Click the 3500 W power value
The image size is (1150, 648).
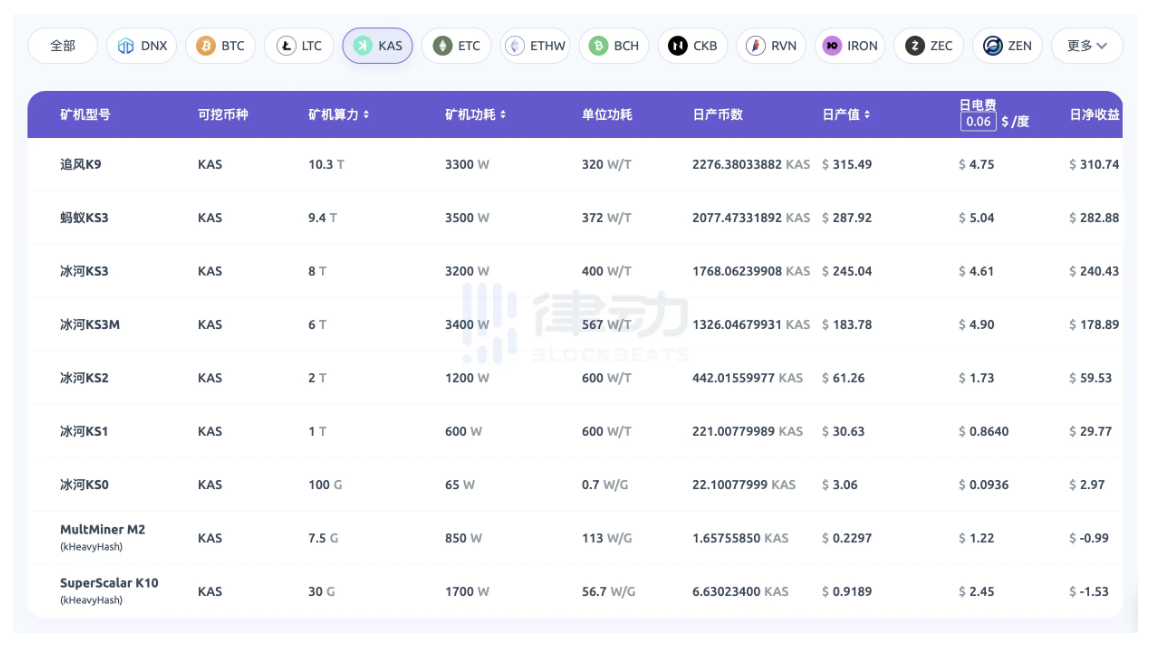(x=467, y=218)
